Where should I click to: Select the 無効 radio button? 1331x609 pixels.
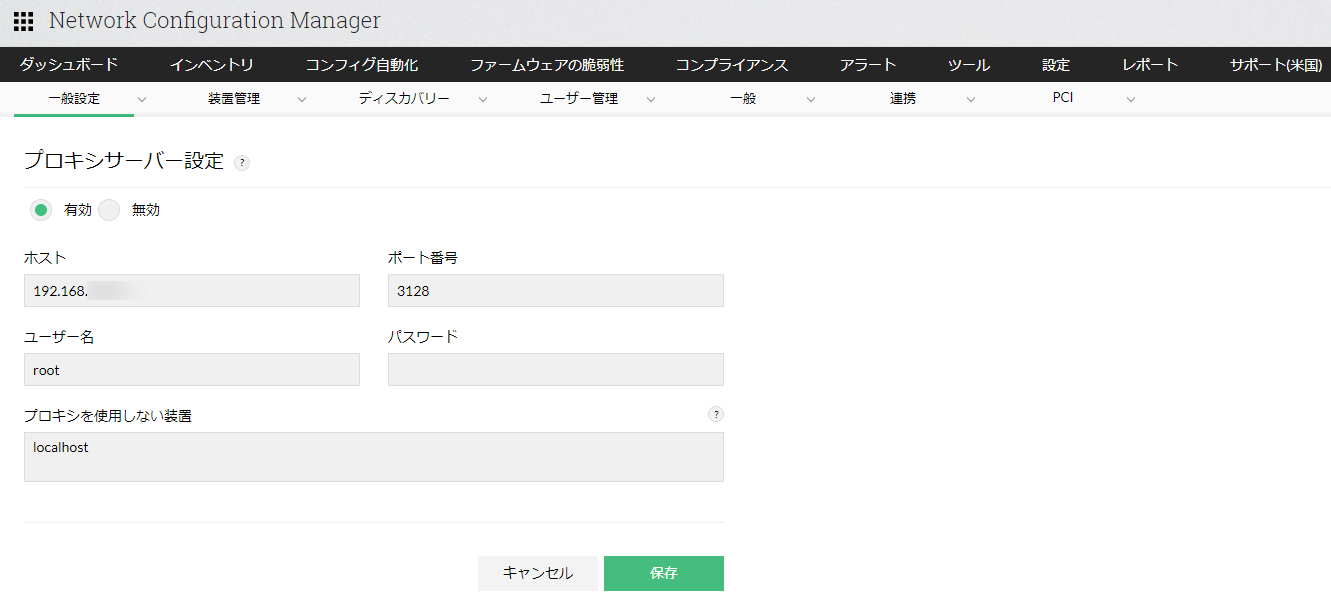click(109, 210)
